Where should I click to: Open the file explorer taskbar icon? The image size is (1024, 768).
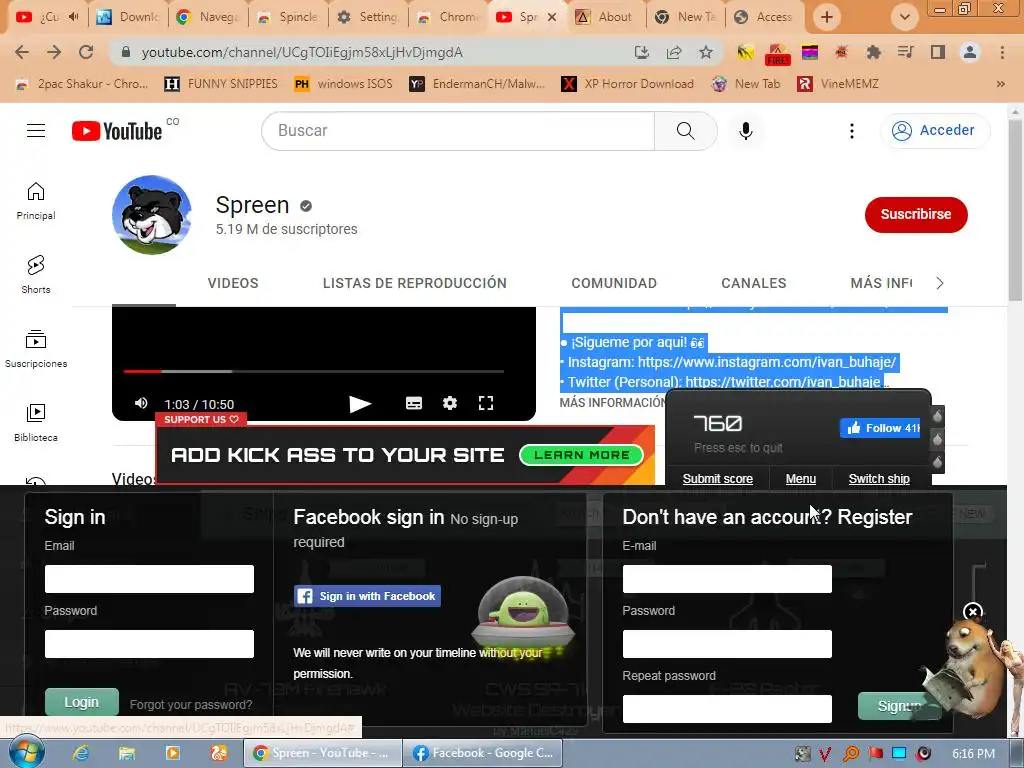[x=127, y=753]
